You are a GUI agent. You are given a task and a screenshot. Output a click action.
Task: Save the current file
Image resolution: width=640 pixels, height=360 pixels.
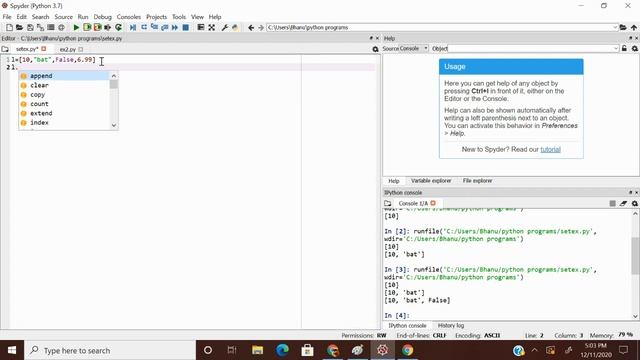(x=30, y=27)
